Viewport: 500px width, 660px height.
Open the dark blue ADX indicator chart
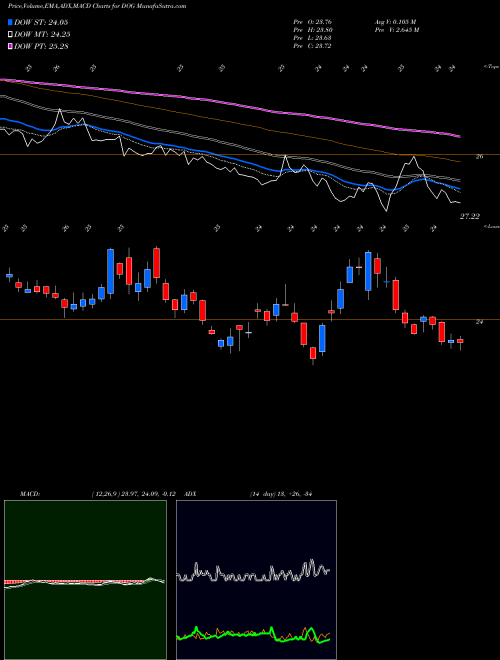point(256,580)
